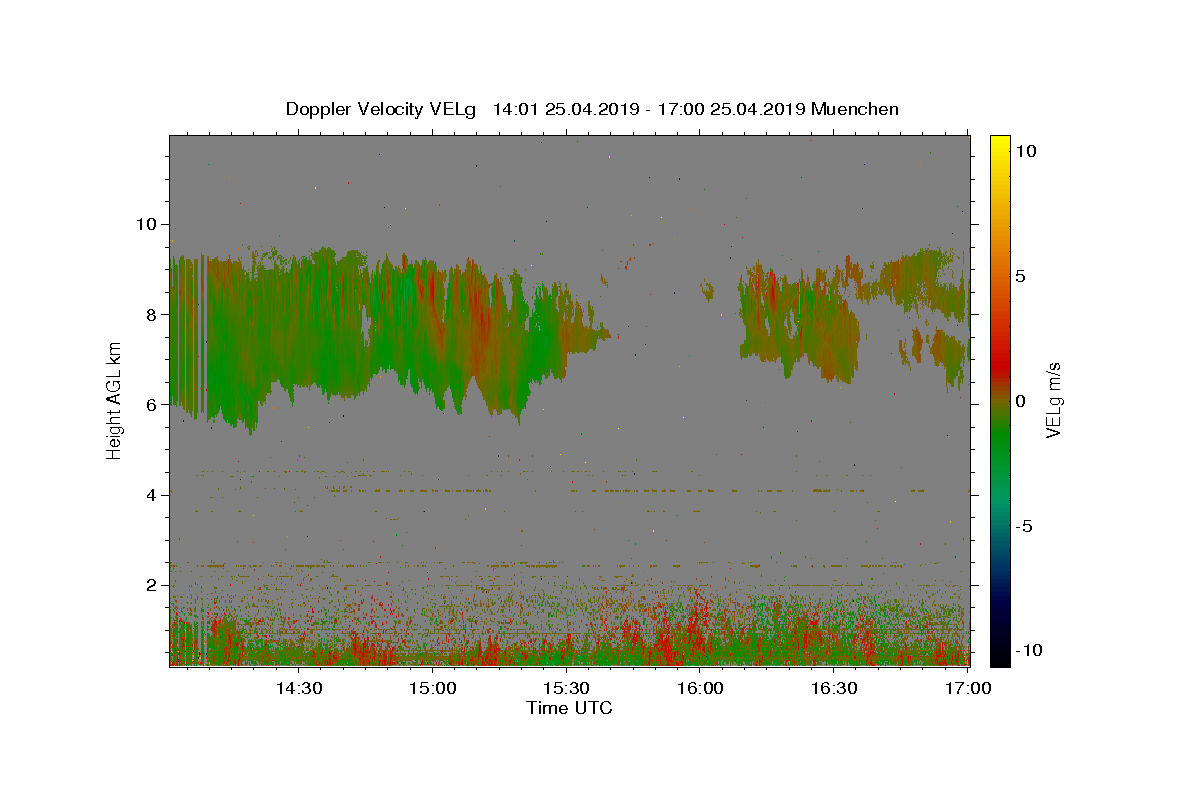Click the 'Height AGL km' axis label
Viewport: 1200px width, 800px height.
tap(115, 401)
